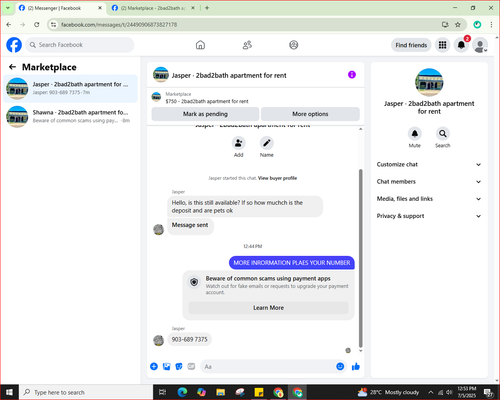Viewport: 500px width, 400px height.
Task: View site information icon in address bar
Action: 53,25
